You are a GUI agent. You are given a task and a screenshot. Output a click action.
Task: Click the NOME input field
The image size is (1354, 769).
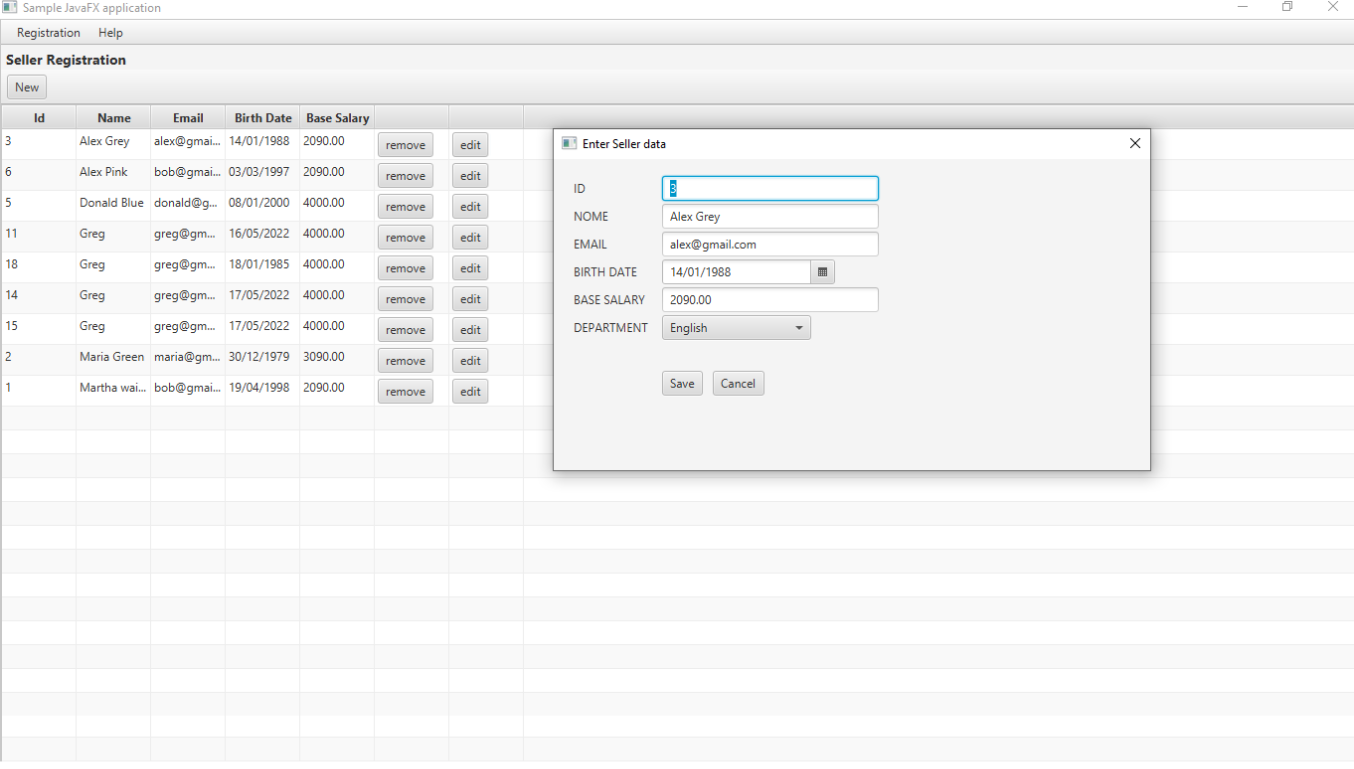[x=769, y=216]
